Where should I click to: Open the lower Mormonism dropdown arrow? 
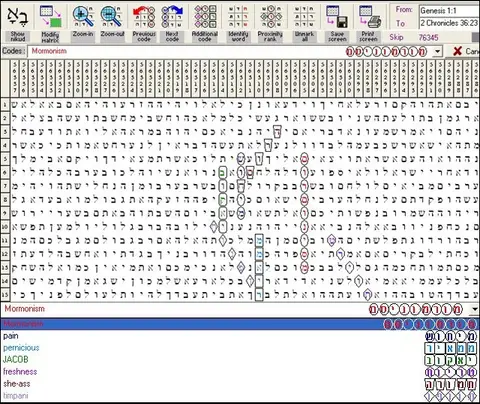click(475, 310)
